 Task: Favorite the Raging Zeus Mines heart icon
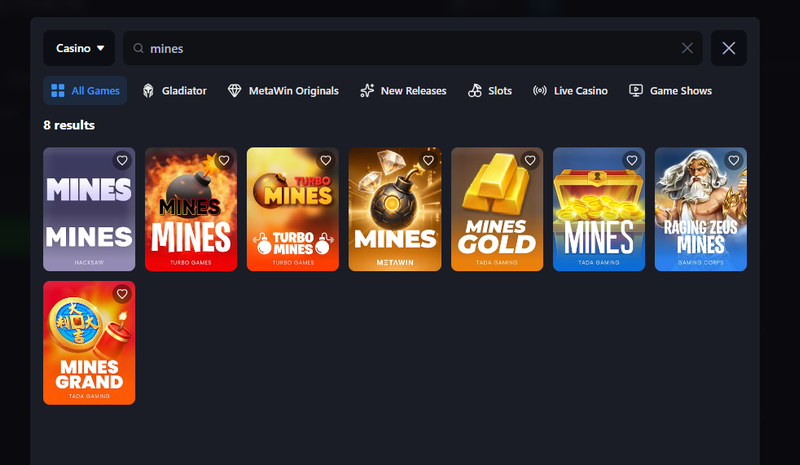734,160
